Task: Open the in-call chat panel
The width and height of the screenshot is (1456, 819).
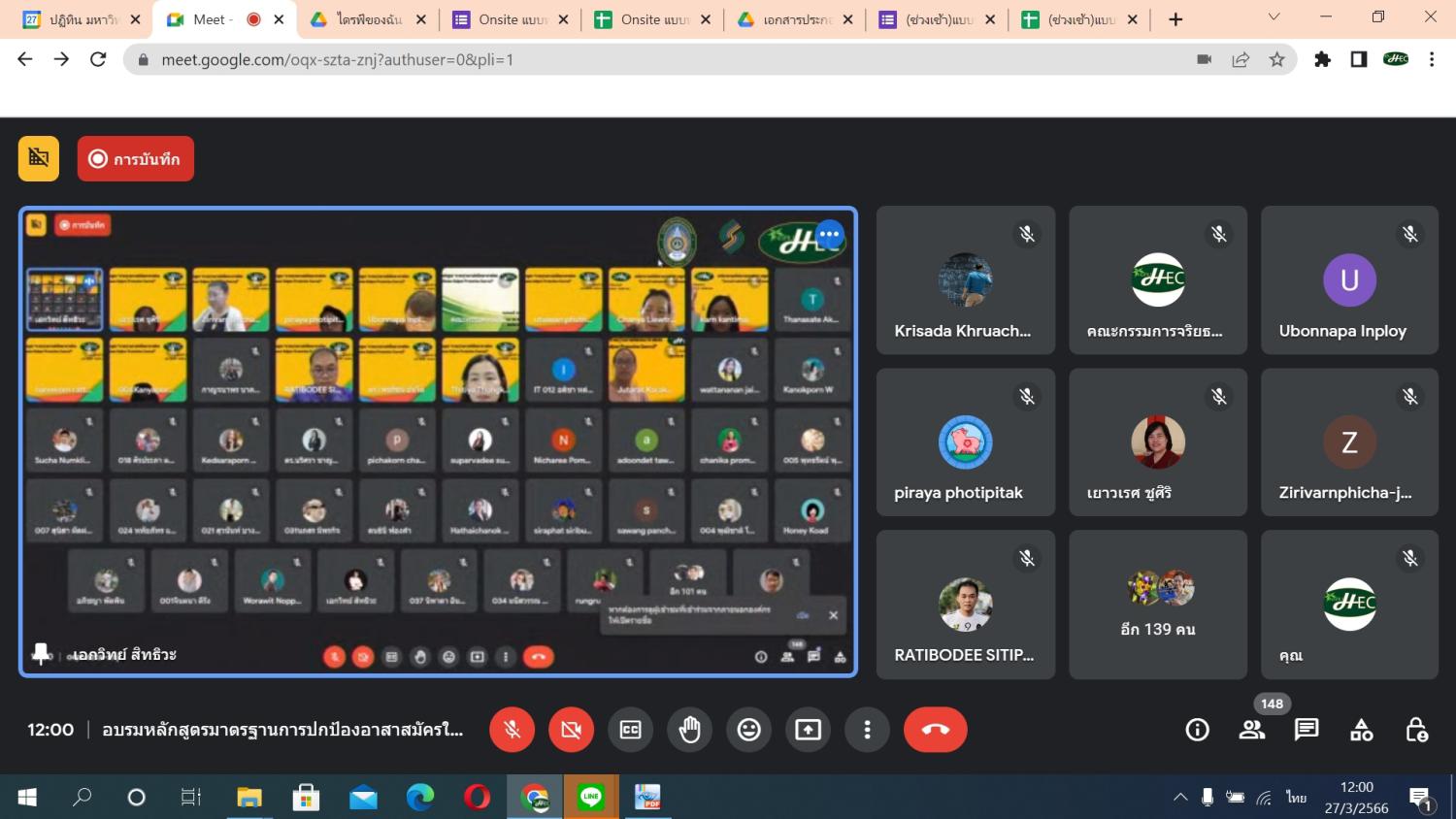Action: [x=1307, y=730]
